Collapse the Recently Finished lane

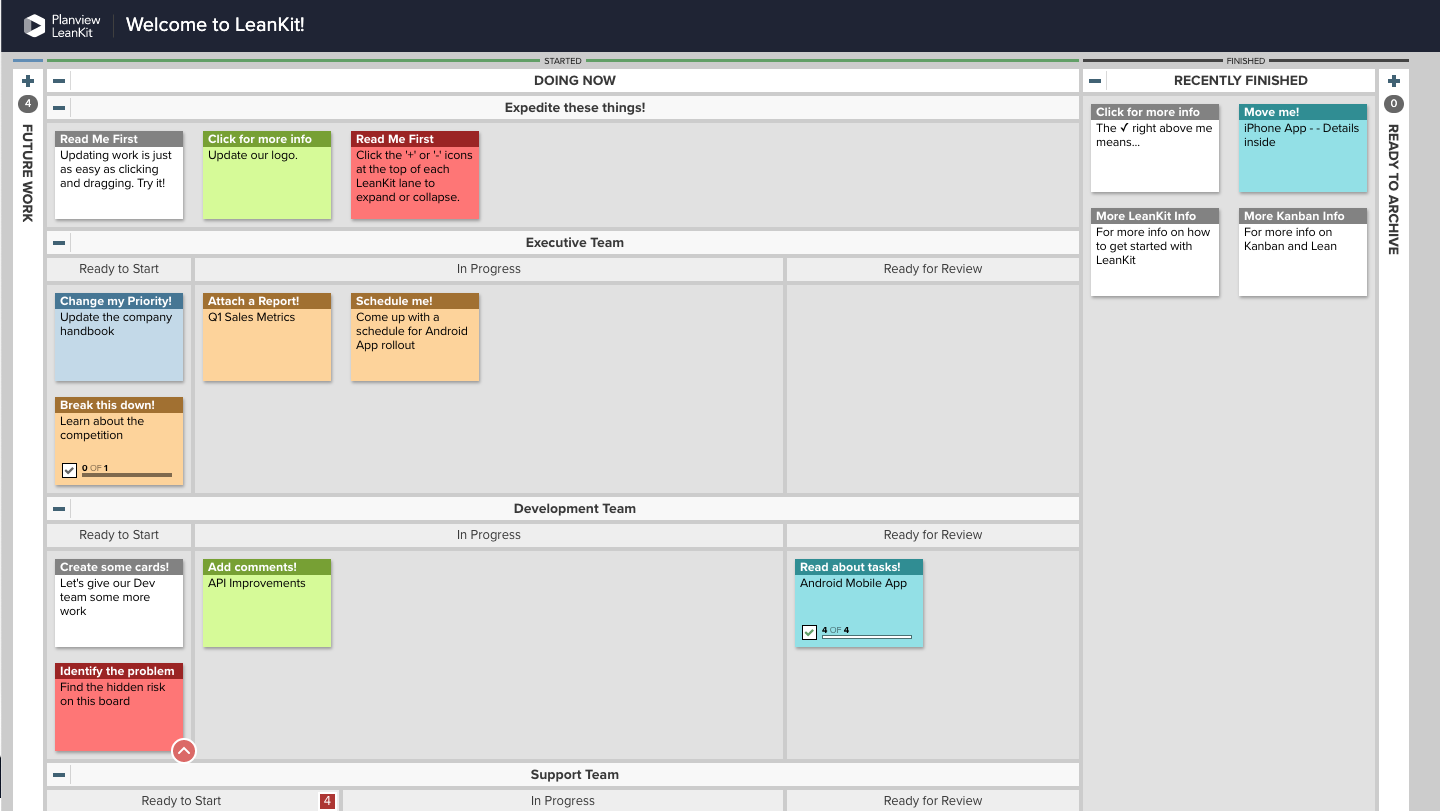coord(1094,80)
